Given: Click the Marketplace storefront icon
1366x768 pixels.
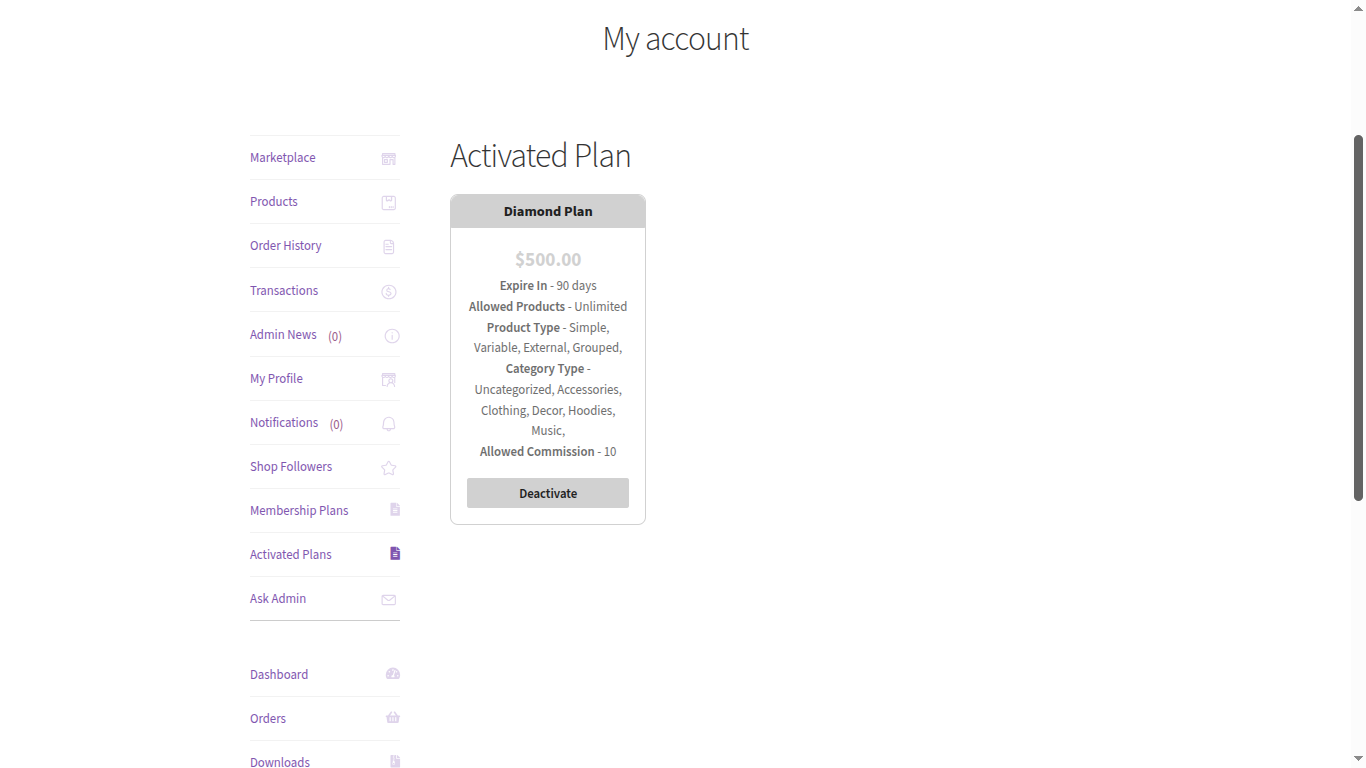Looking at the screenshot, I should point(388,158).
